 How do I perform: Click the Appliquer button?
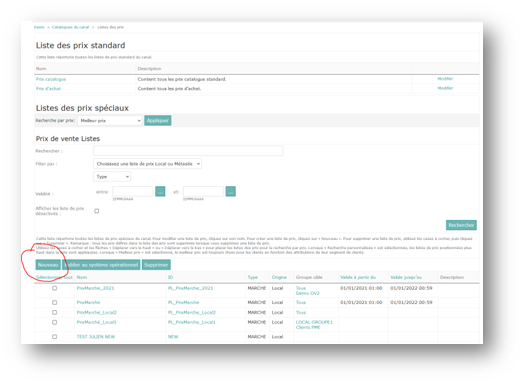[x=158, y=121]
